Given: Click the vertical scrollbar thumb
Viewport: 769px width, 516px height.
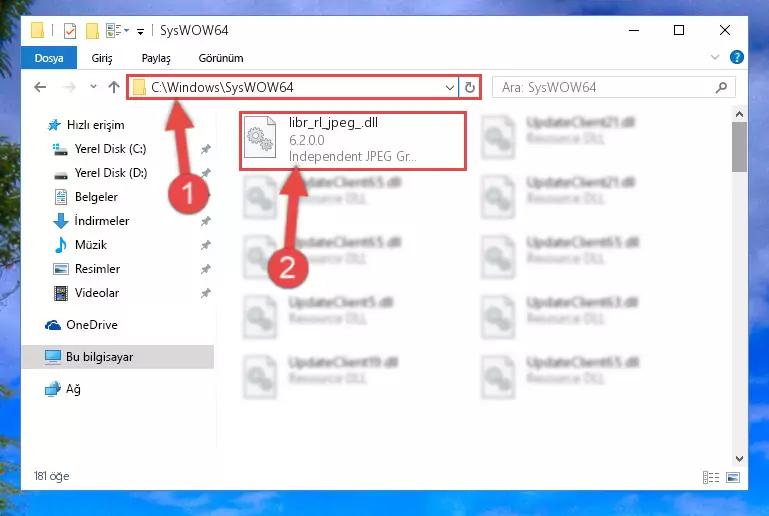Looking at the screenshot, I should (x=739, y=147).
